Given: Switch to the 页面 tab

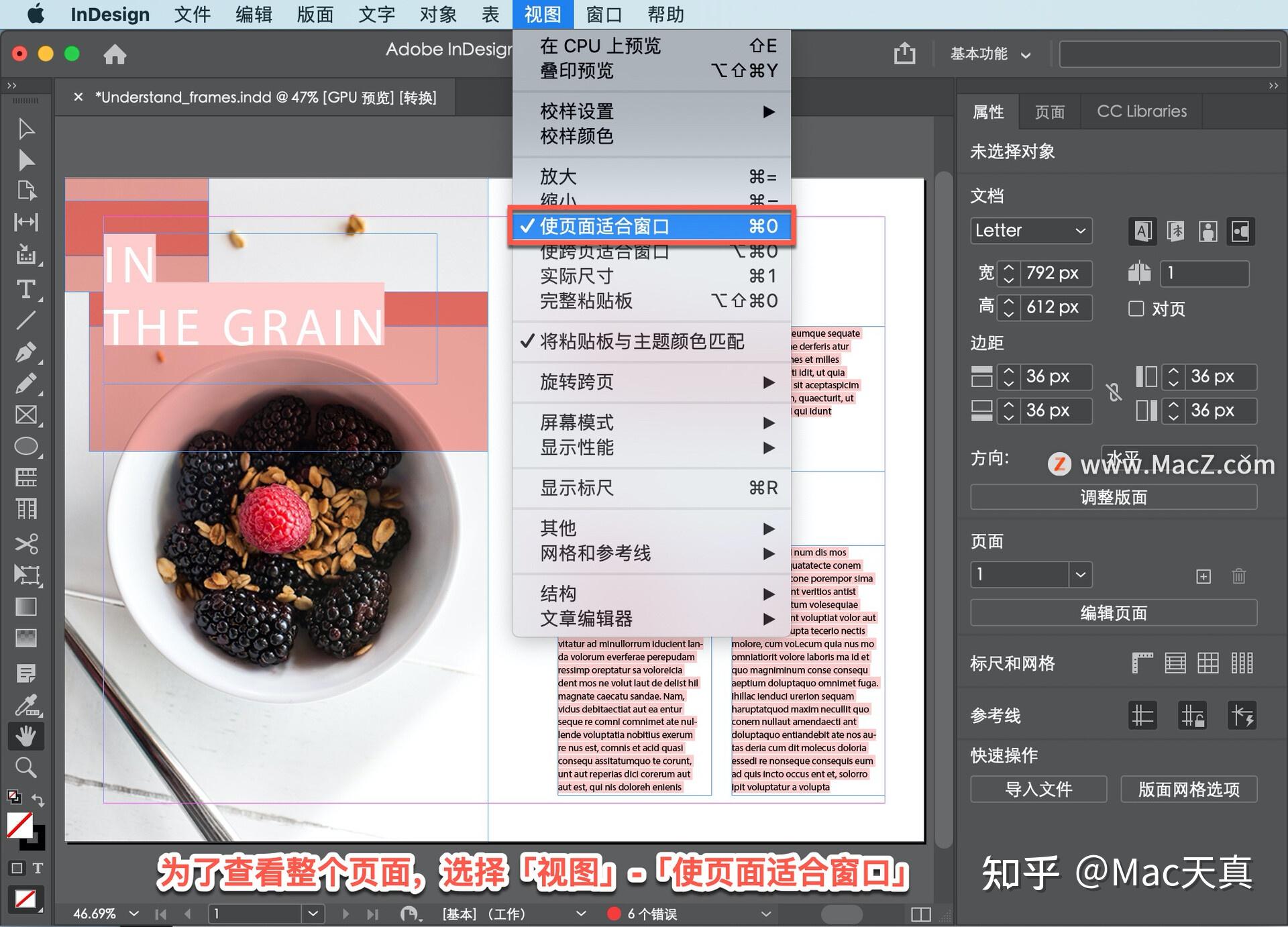Looking at the screenshot, I should pyautogui.click(x=1050, y=111).
